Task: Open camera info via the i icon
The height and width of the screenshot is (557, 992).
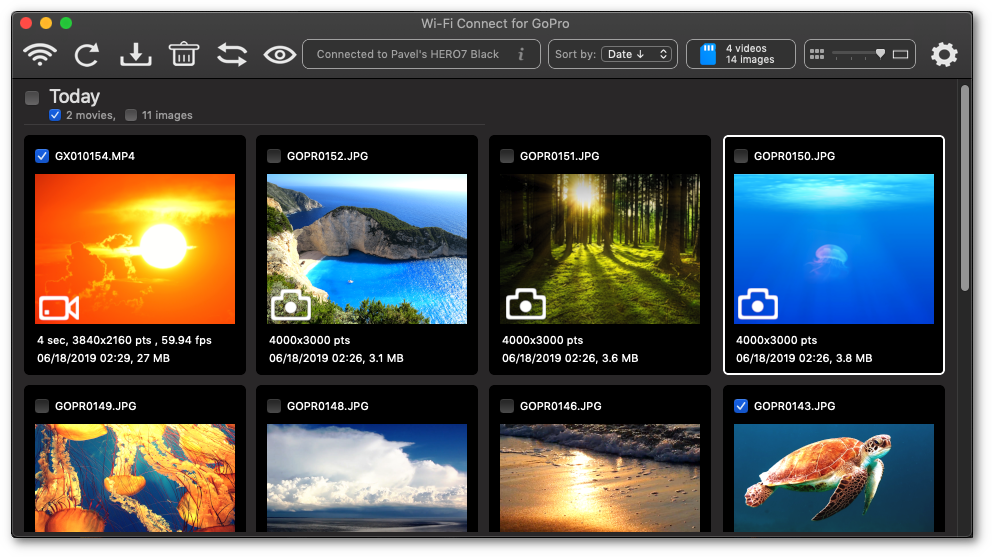Action: coord(521,54)
